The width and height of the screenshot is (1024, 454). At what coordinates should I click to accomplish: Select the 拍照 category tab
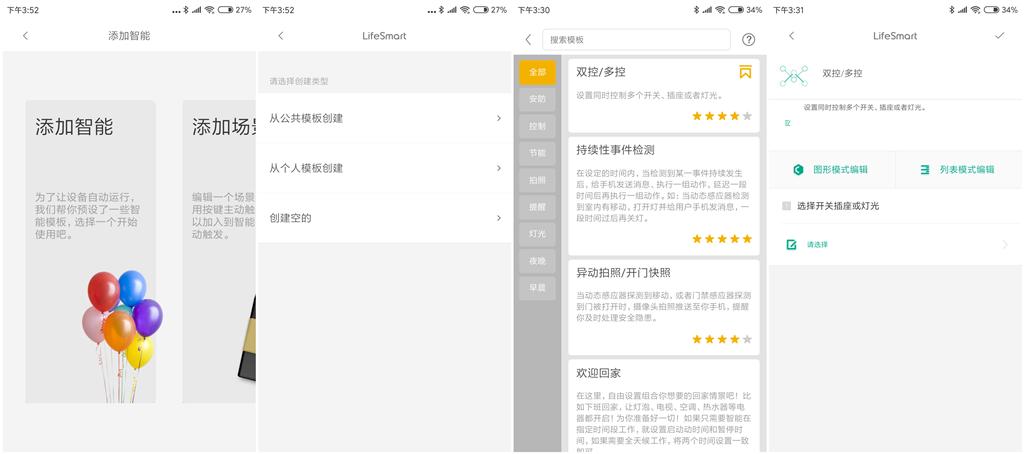pos(537,180)
